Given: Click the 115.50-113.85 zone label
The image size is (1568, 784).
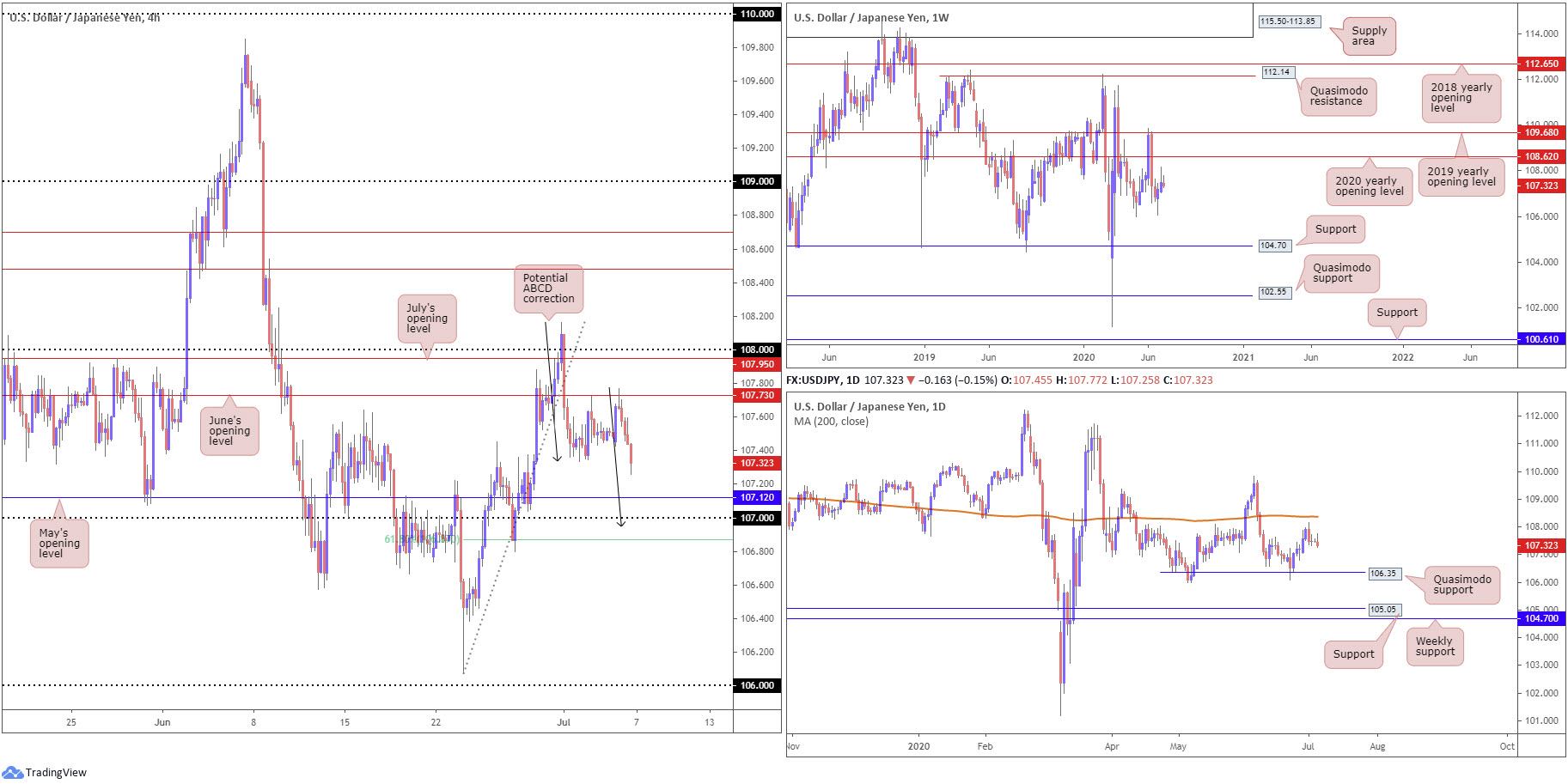Looking at the screenshot, I should [x=1288, y=21].
